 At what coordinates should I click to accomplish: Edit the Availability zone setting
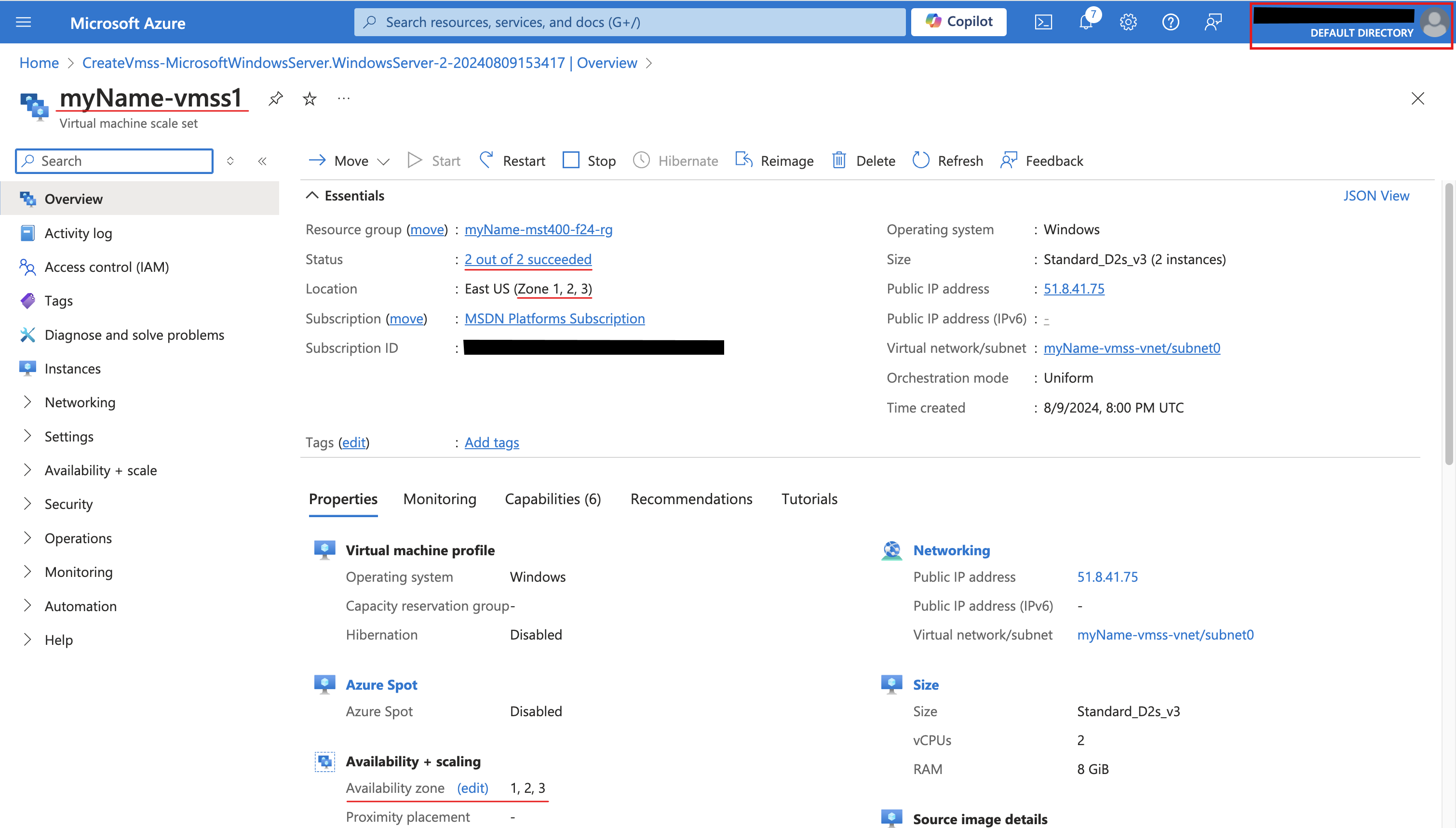click(472, 788)
